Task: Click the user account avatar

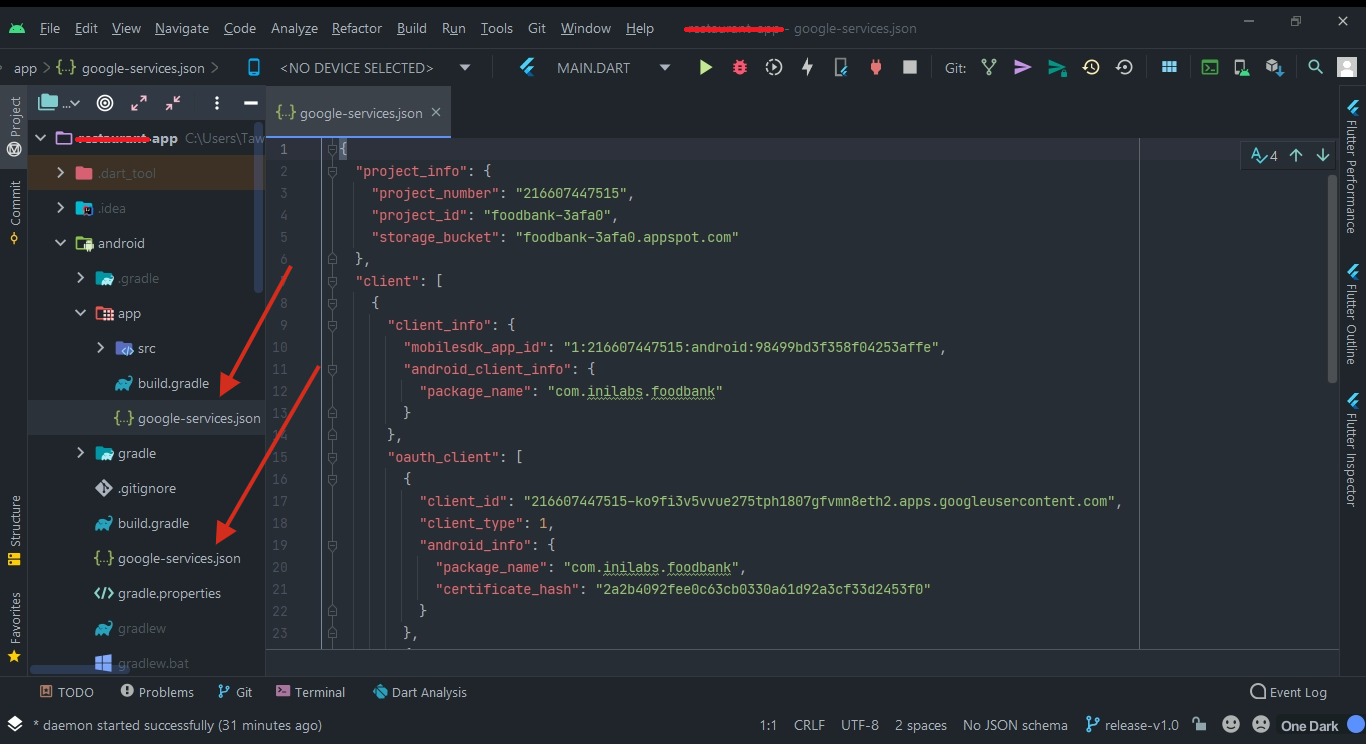Action: [x=1347, y=67]
